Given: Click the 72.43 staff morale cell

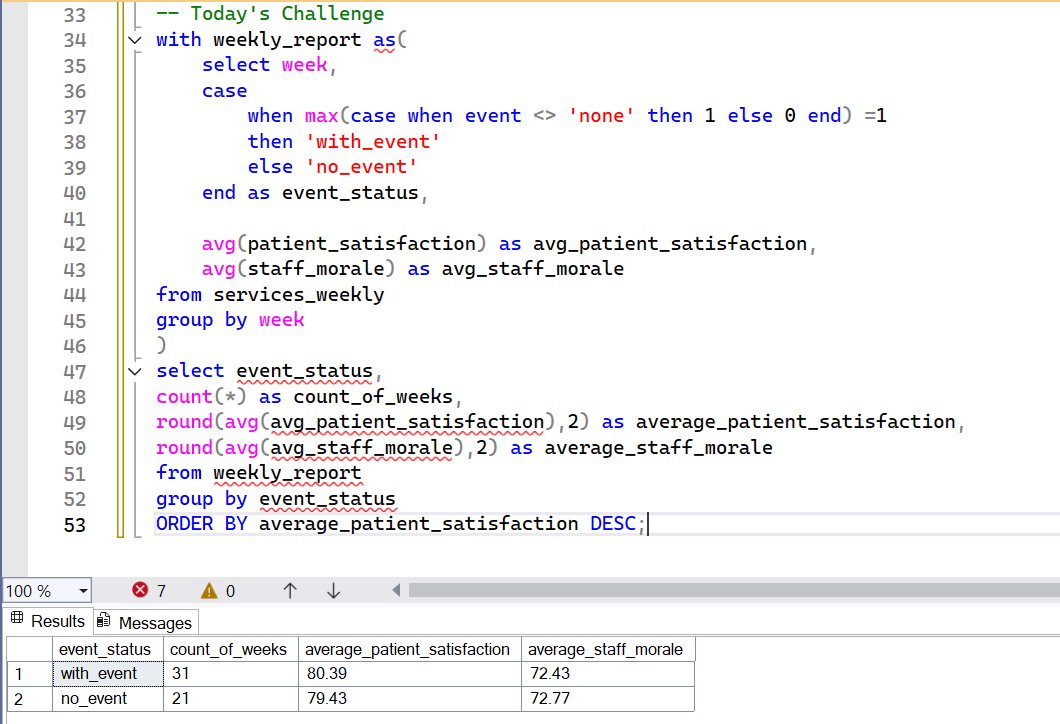Looking at the screenshot, I should 608,673.
